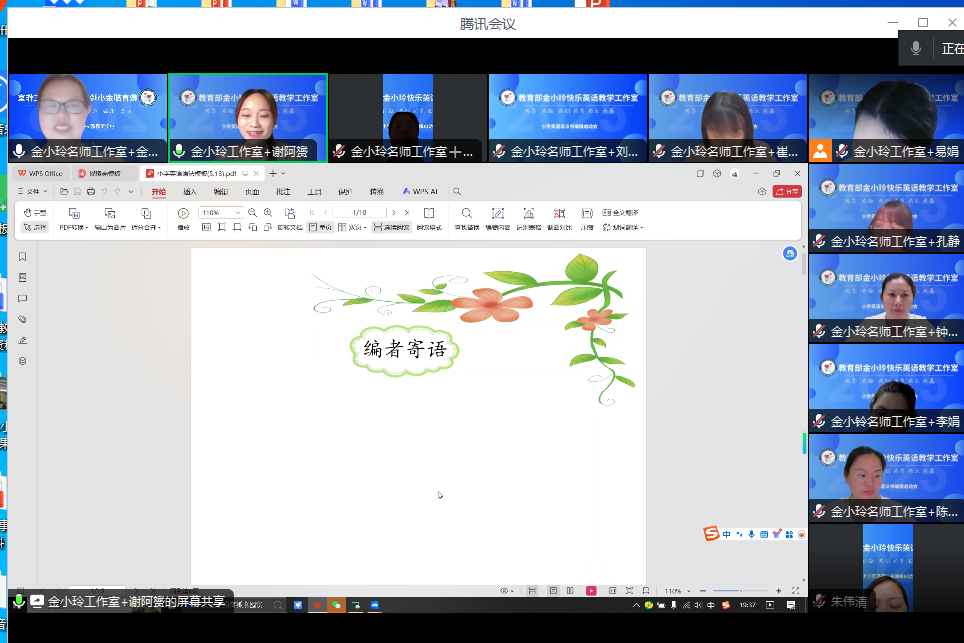Click the find magnifier tool in ribbon
The width and height of the screenshot is (964, 643).
click(x=466, y=213)
